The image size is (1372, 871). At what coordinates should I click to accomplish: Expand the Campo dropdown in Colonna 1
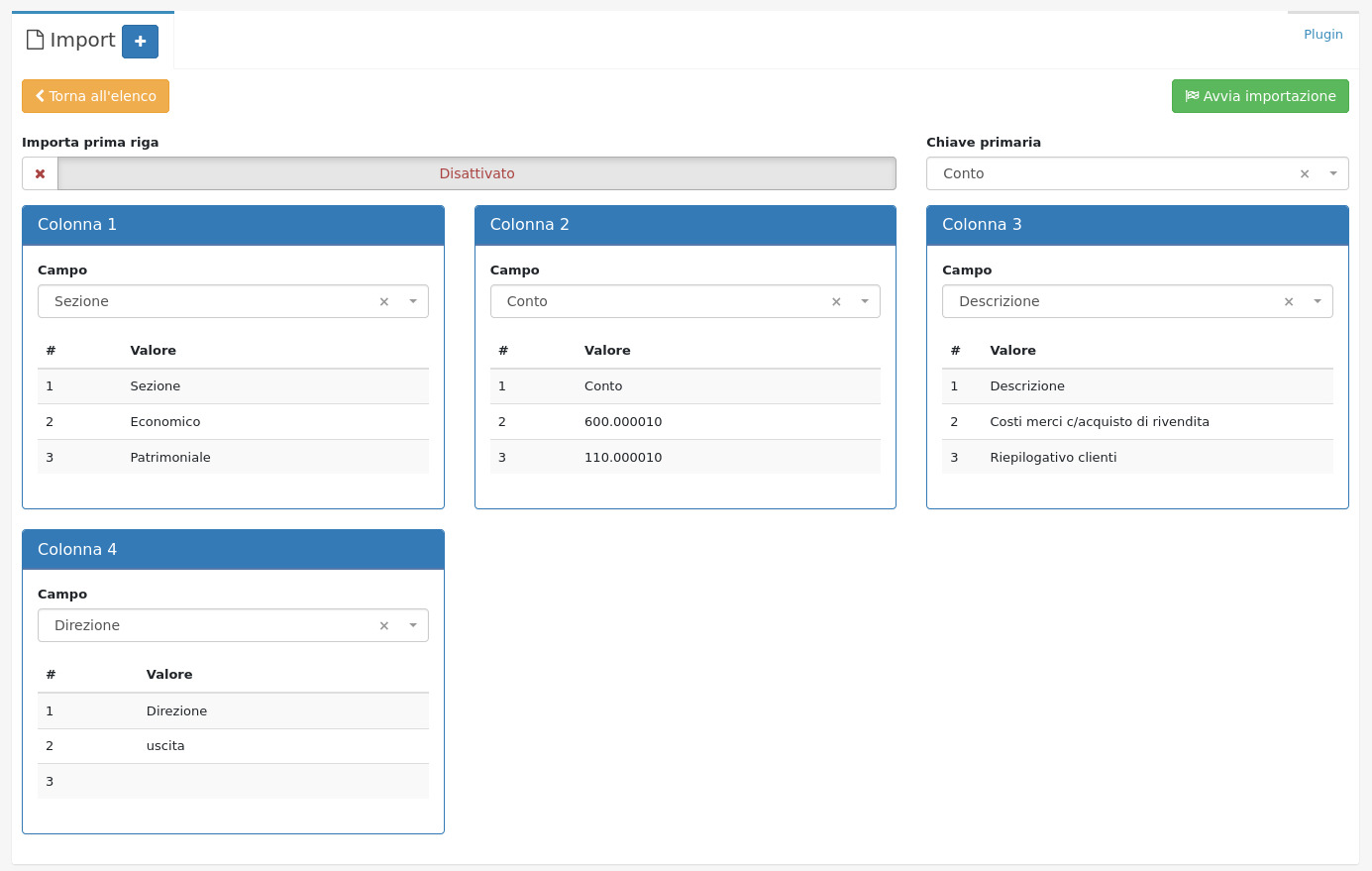pyautogui.click(x=413, y=301)
